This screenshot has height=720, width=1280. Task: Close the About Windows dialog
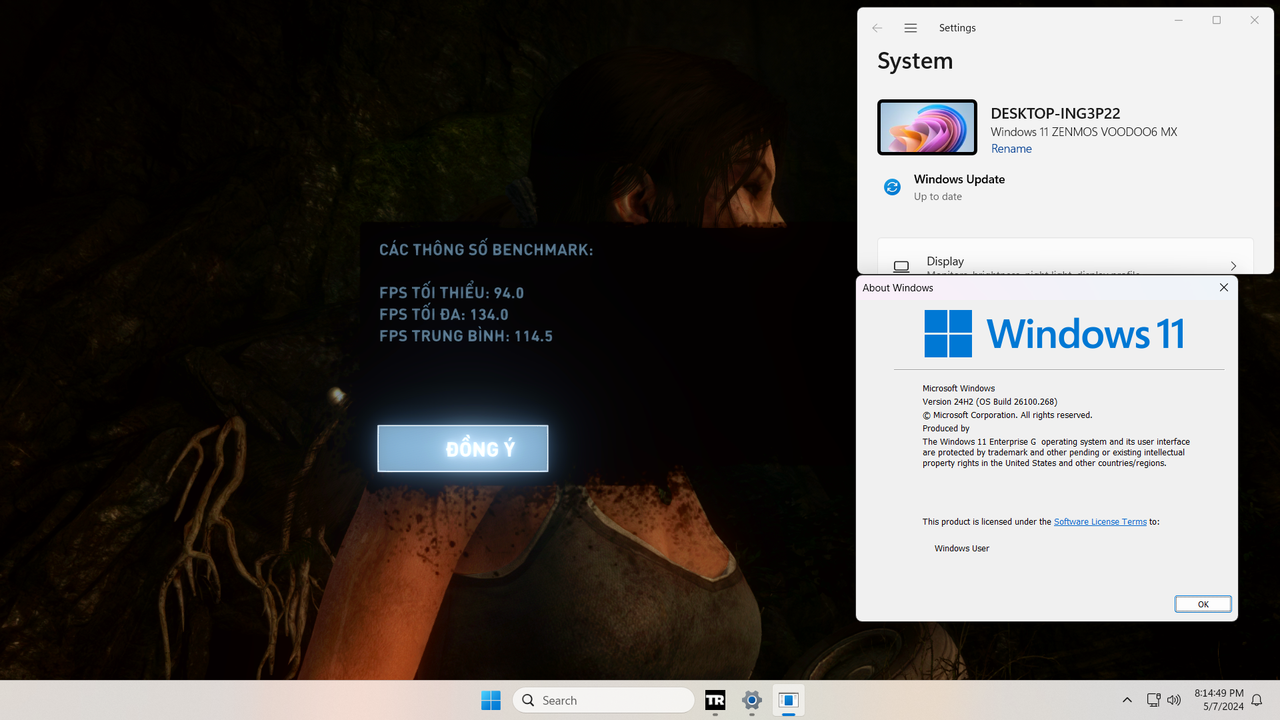pyautogui.click(x=1223, y=288)
